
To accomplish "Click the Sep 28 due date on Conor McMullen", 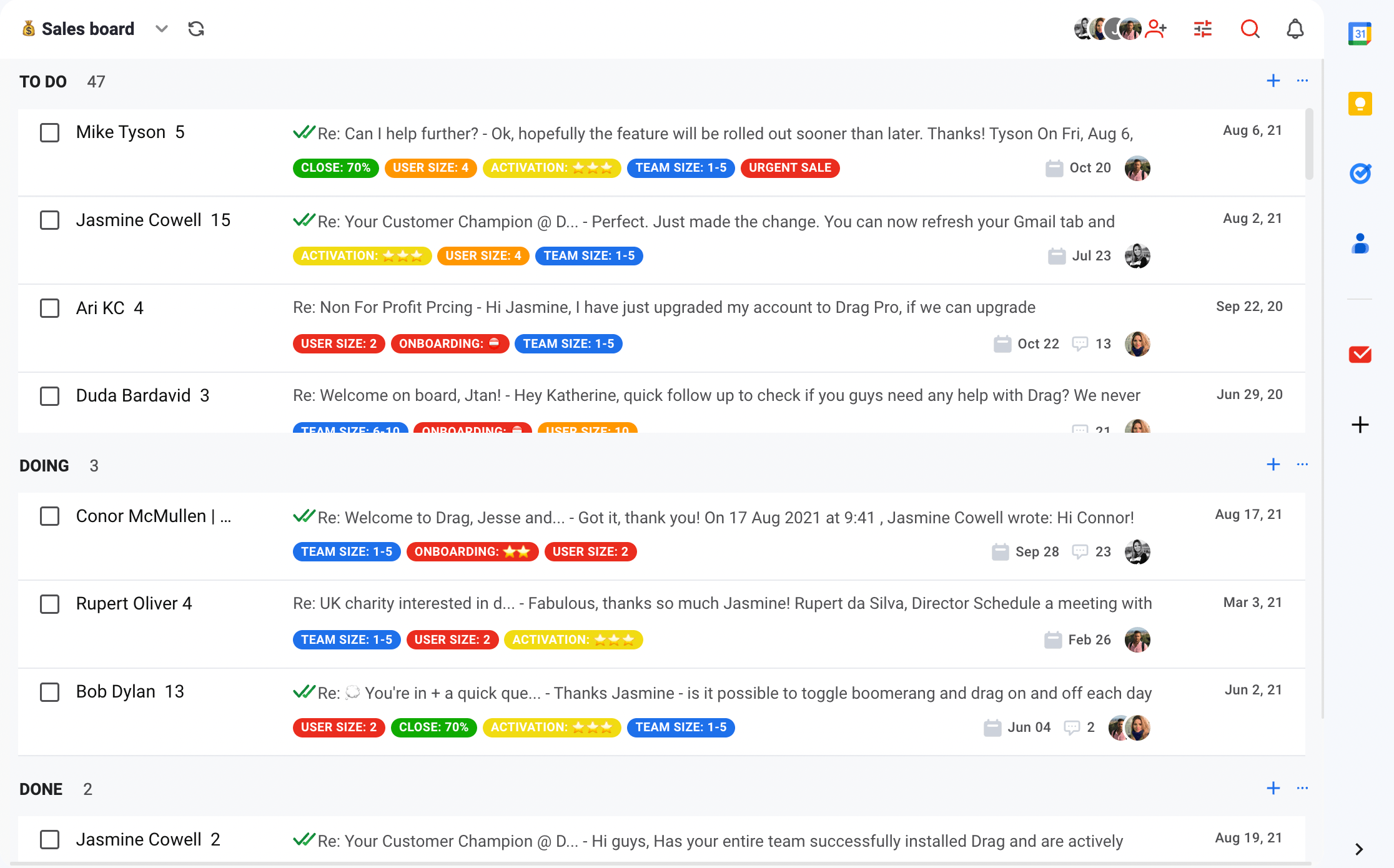I will [x=1026, y=552].
